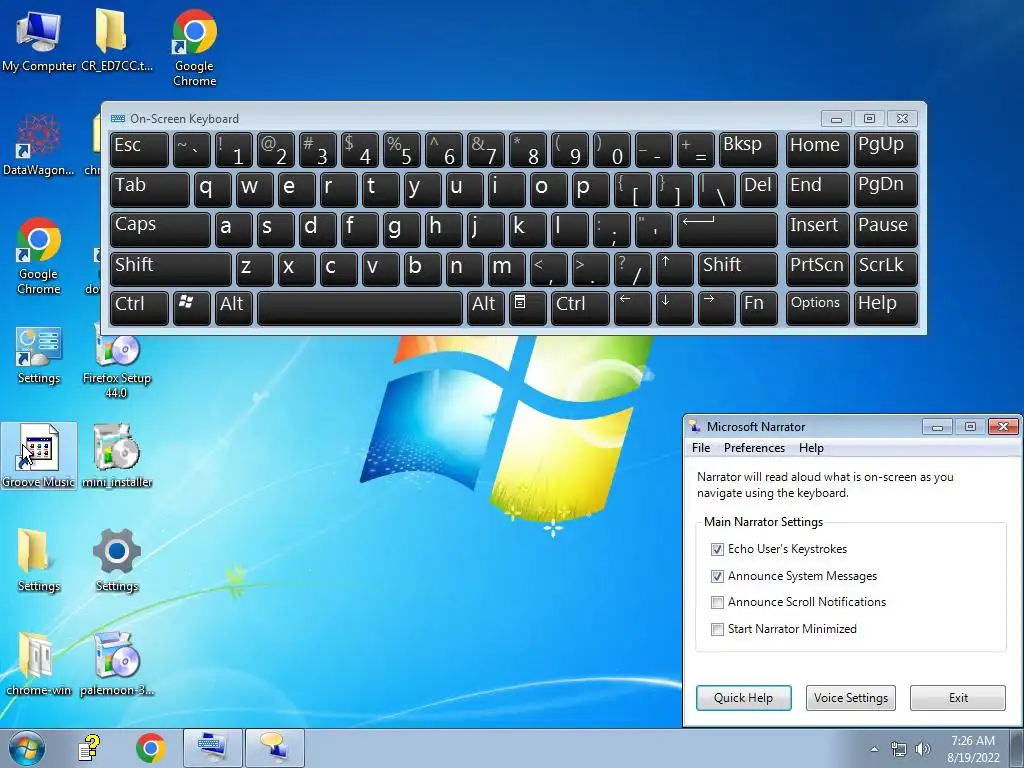Open Narrator Help menu

[x=811, y=448]
